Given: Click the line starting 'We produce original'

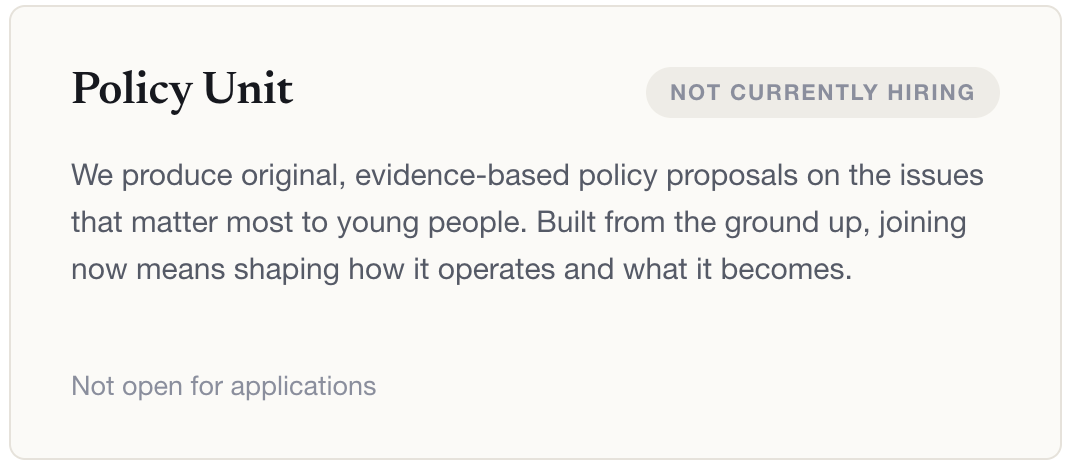Looking at the screenshot, I should click(527, 176).
